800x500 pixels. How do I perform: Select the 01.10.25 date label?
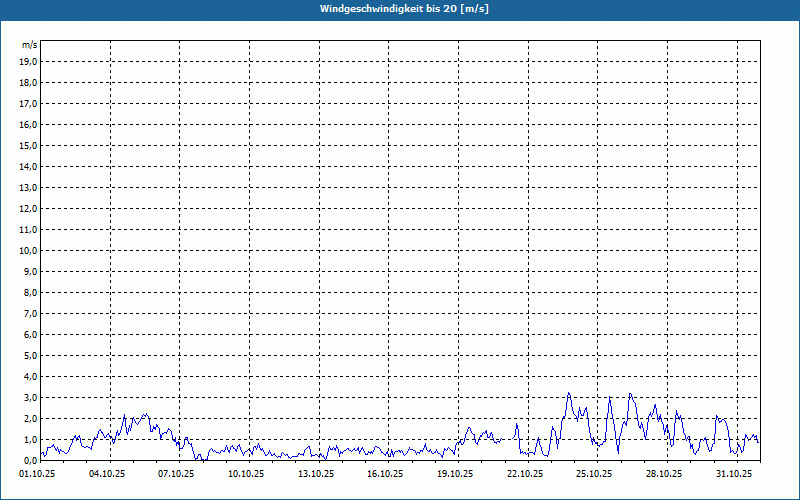pyautogui.click(x=37, y=474)
